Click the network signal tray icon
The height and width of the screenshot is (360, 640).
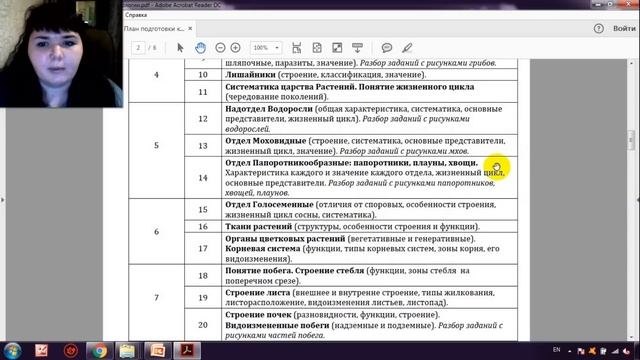pyautogui.click(x=615, y=351)
